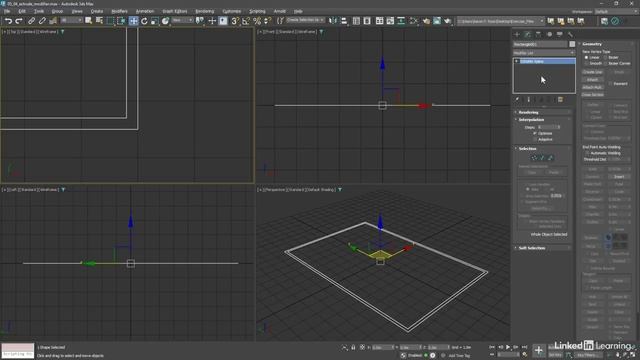Click the object color swatch beside name
The image size is (640, 360).
(572, 44)
